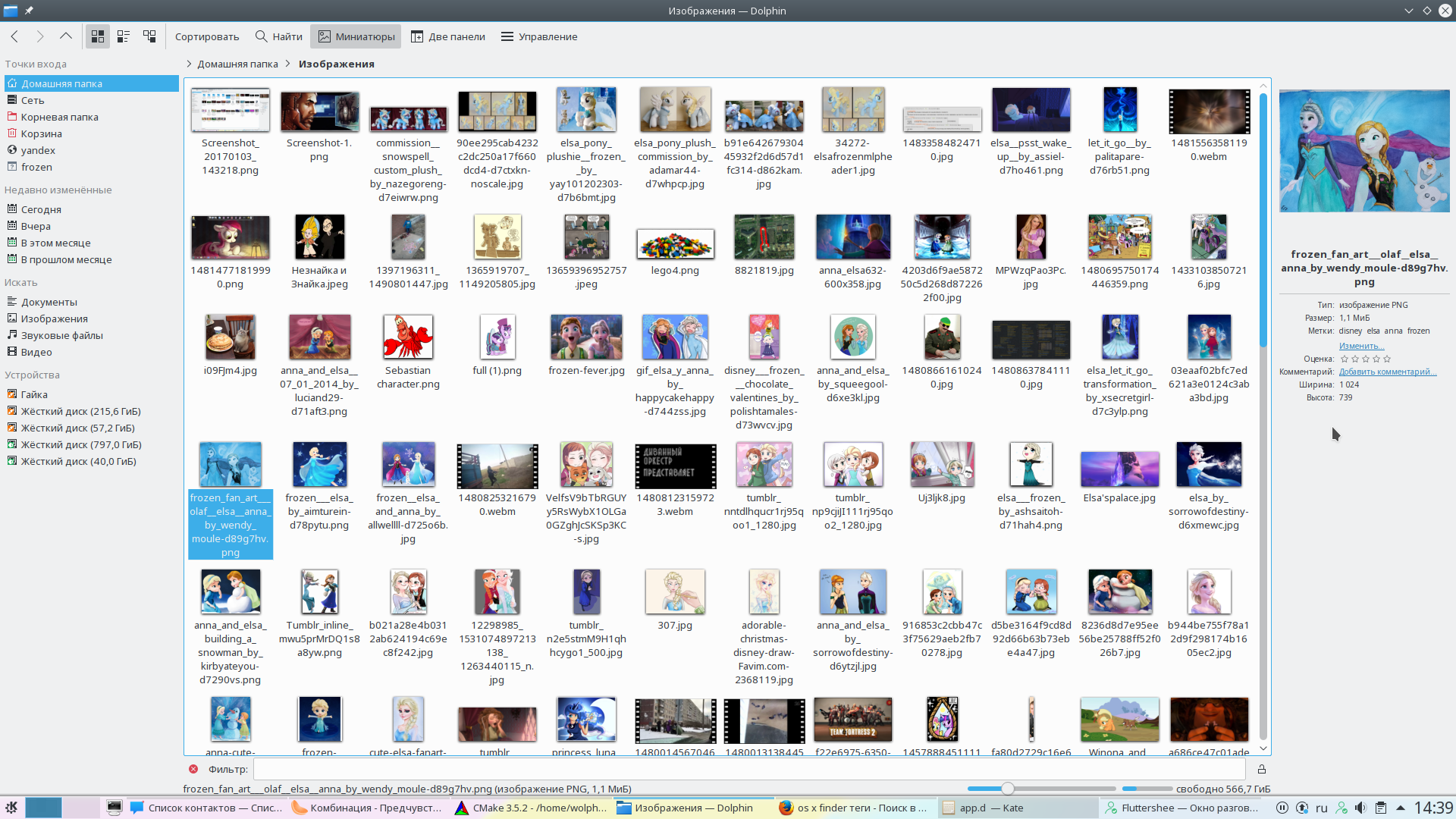Screen dimensions: 1456x819
Task: Close the filter bar with red X
Action: (x=193, y=769)
